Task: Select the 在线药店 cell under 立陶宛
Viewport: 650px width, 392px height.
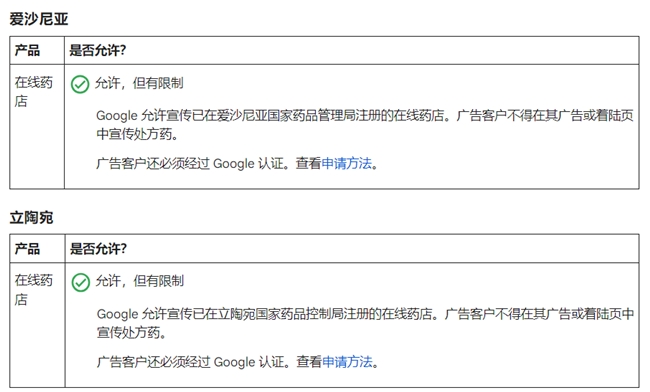Action: pyautogui.click(x=37, y=325)
